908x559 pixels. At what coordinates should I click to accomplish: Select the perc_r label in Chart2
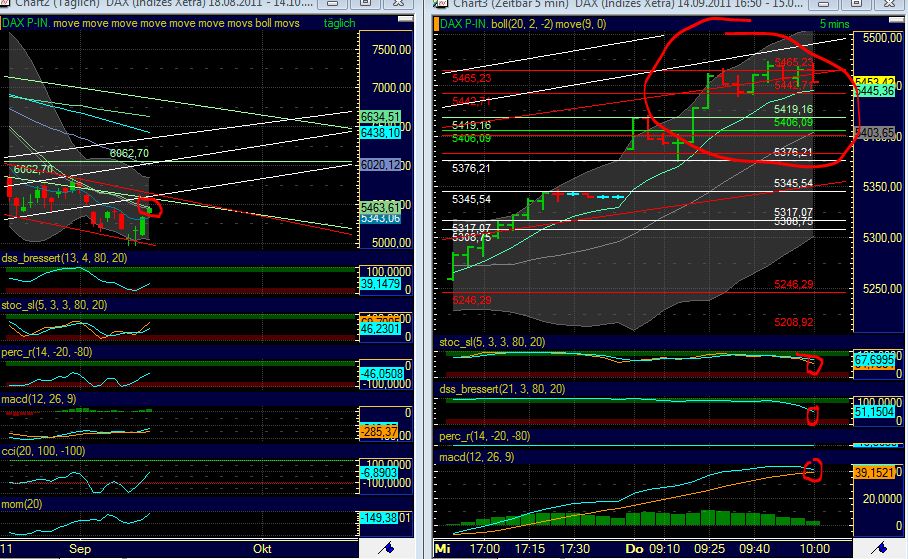pyautogui.click(x=47, y=352)
